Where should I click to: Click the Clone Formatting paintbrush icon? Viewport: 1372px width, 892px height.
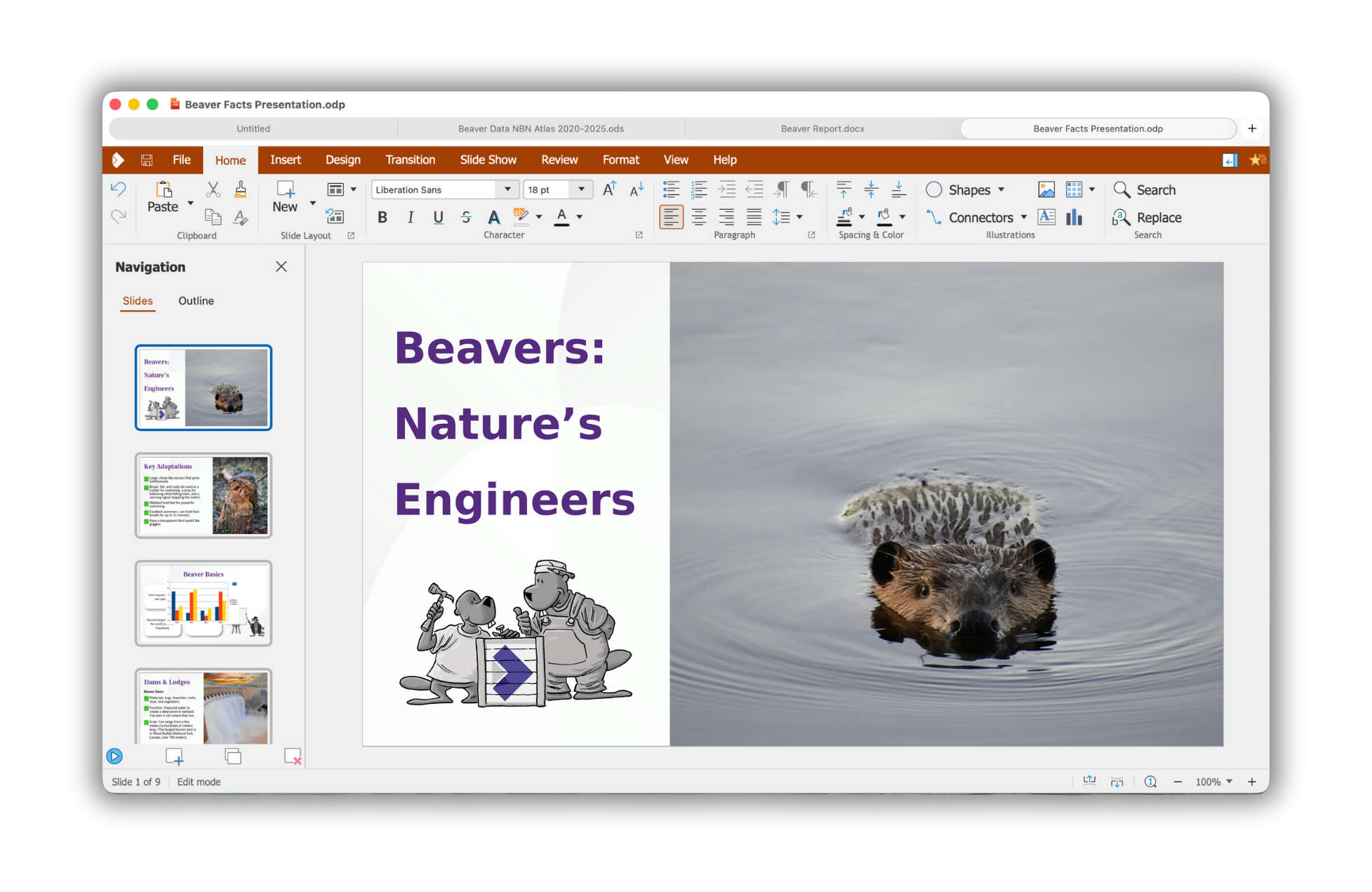point(240,189)
